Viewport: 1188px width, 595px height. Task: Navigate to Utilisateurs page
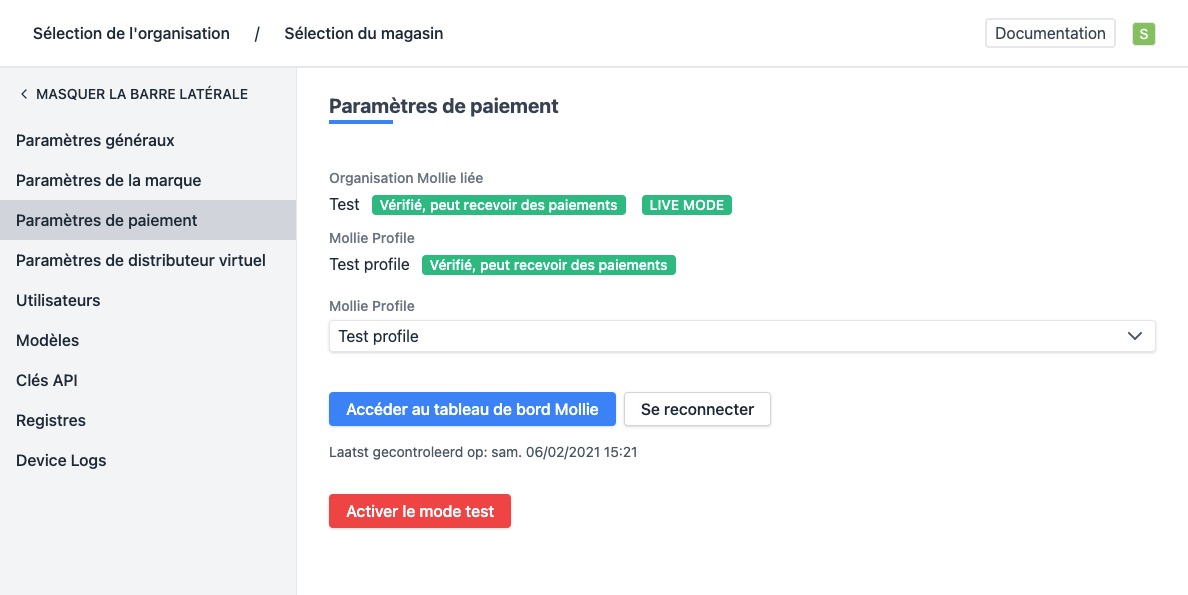point(58,300)
